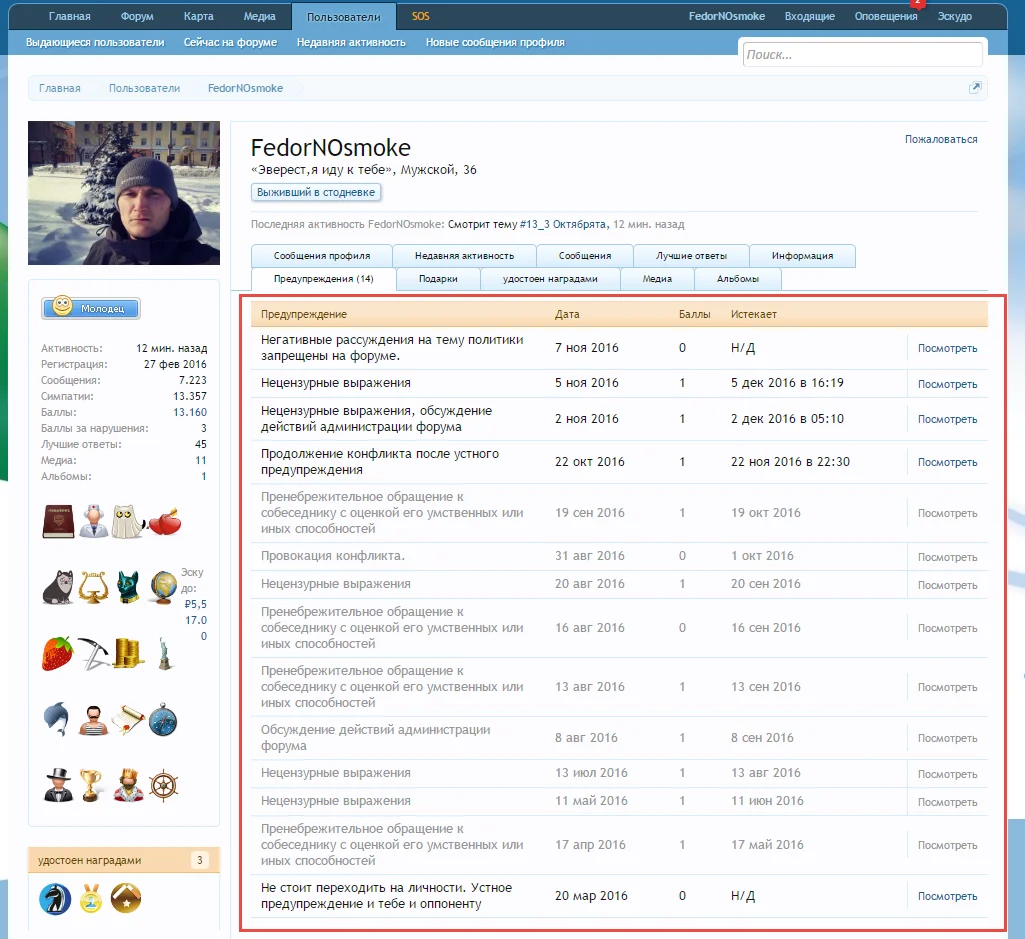Switch to the 'удостоен наградами' tab
The image size is (1025, 939).
pyautogui.click(x=550, y=279)
